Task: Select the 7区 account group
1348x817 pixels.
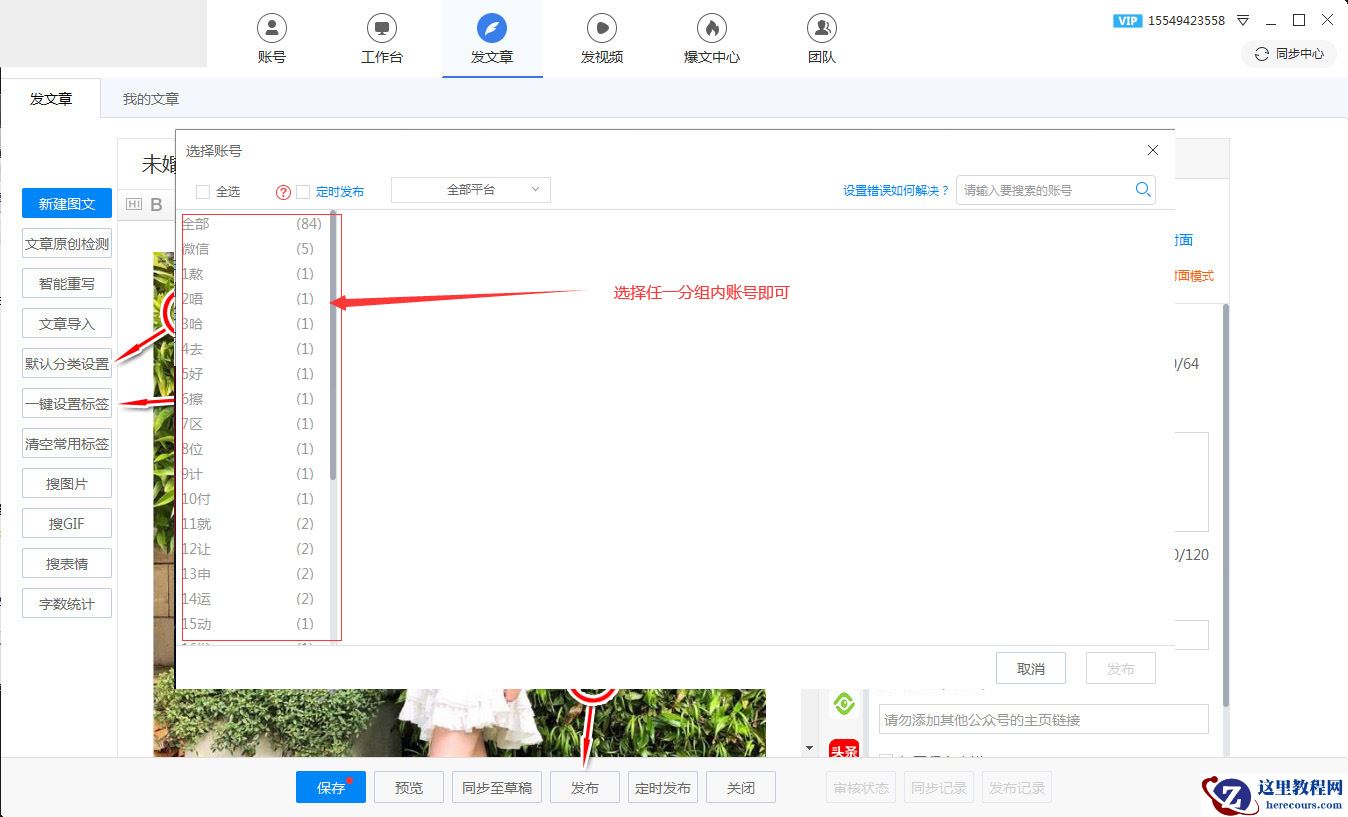Action: point(254,424)
